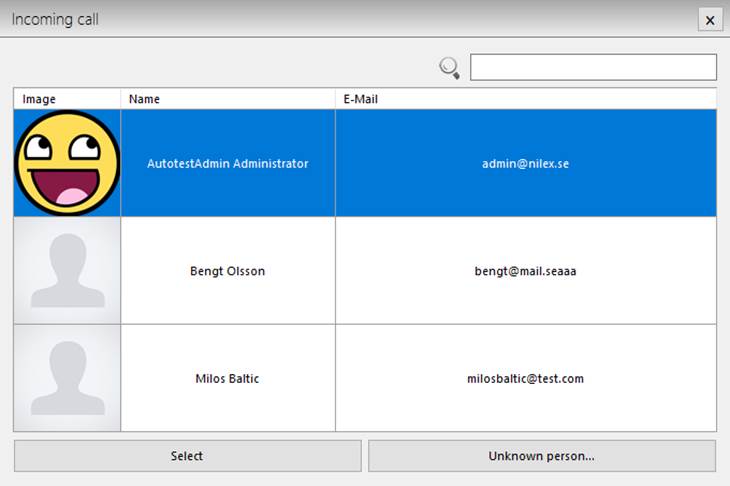Select the AutotestAdmin Administrator name cell
Screen dimensions: 730x486
228,163
